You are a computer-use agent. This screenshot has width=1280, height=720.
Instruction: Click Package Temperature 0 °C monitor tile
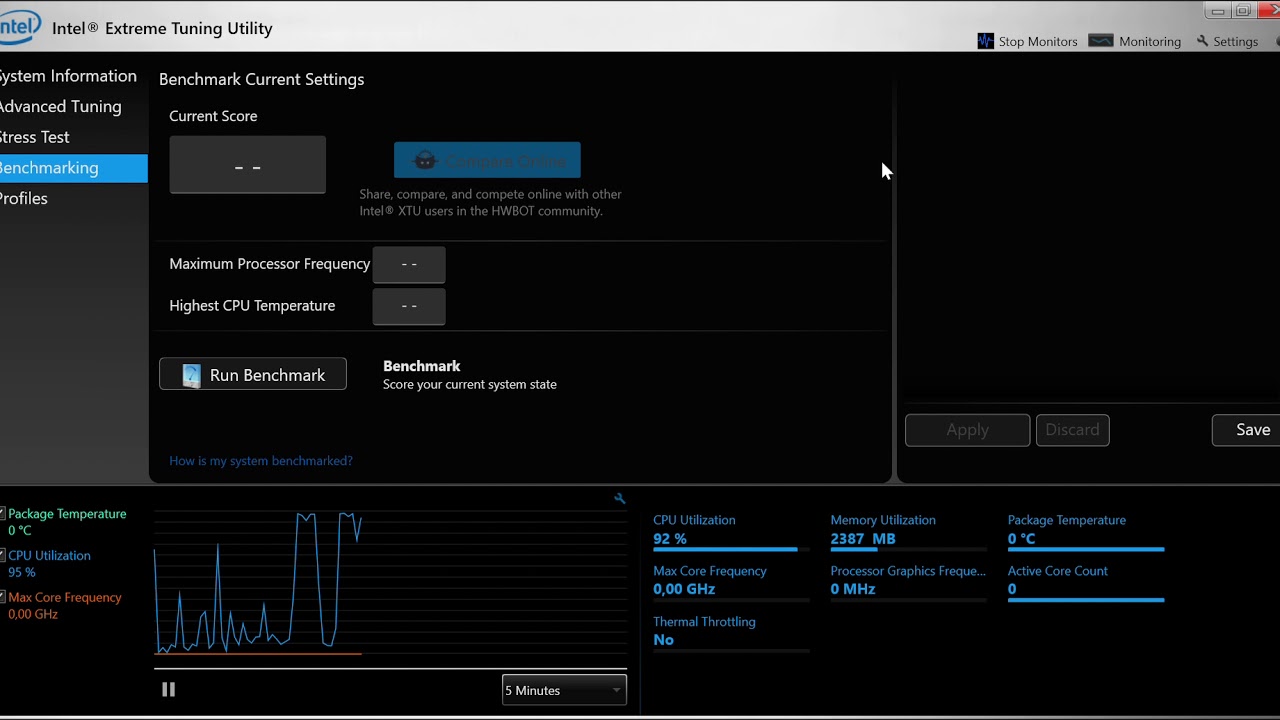pos(1086,531)
